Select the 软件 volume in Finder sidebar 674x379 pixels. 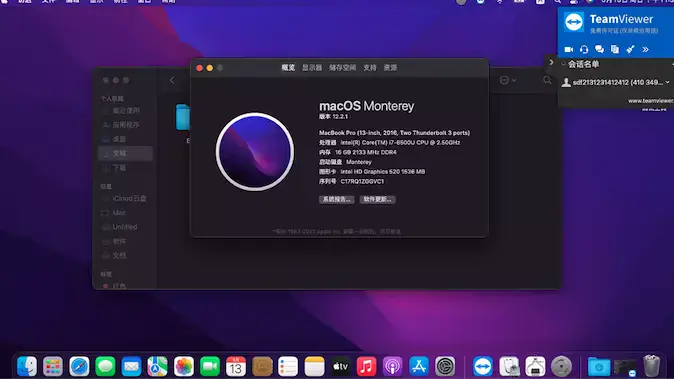pyautogui.click(x=125, y=241)
